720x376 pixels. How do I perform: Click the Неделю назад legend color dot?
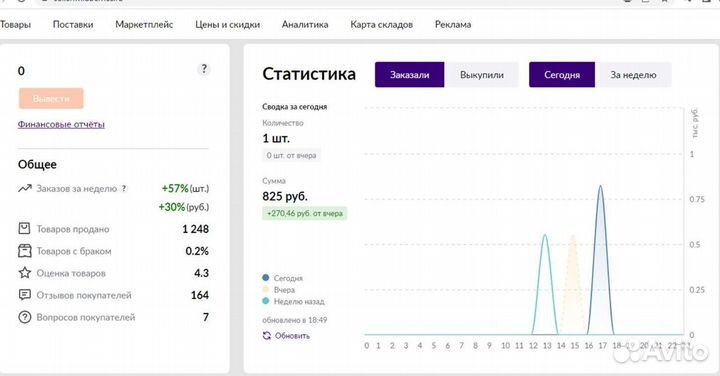pos(265,301)
